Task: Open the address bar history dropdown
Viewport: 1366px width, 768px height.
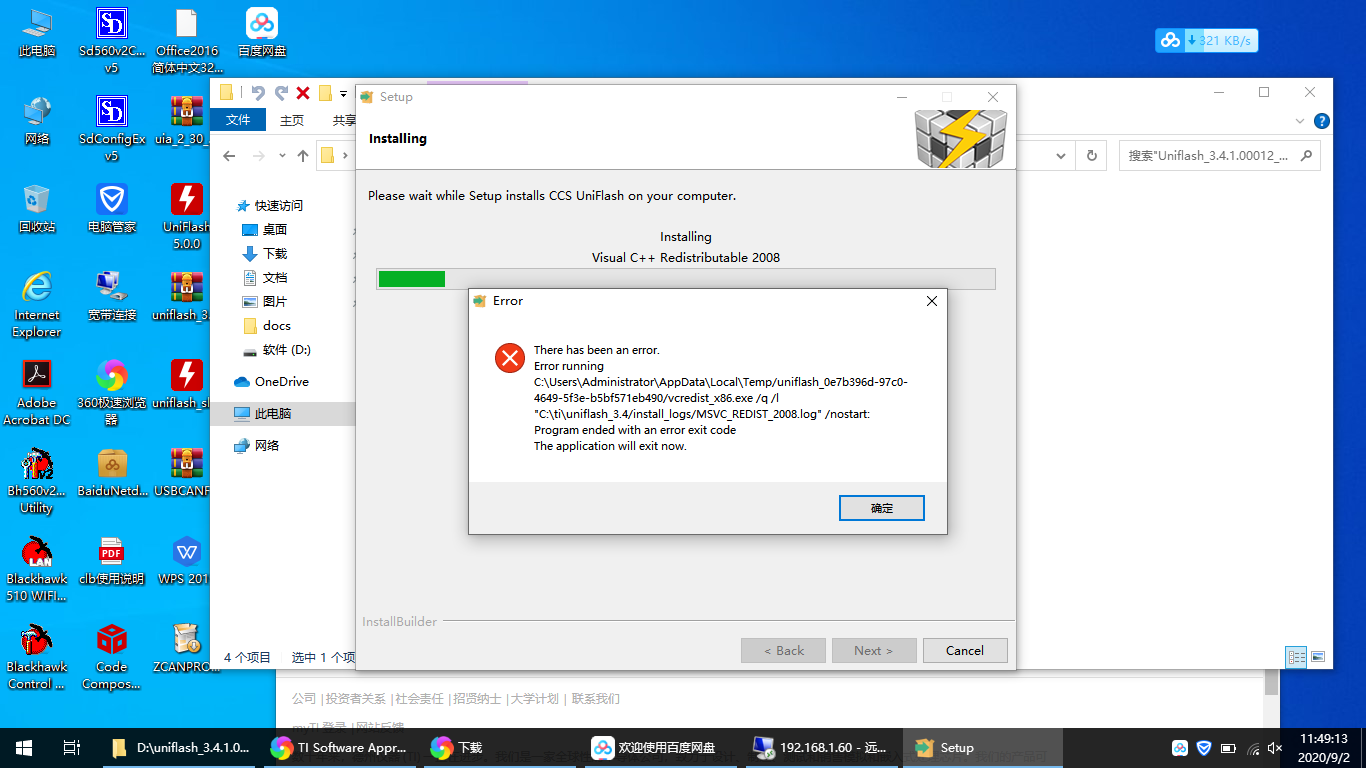Action: [x=1062, y=156]
